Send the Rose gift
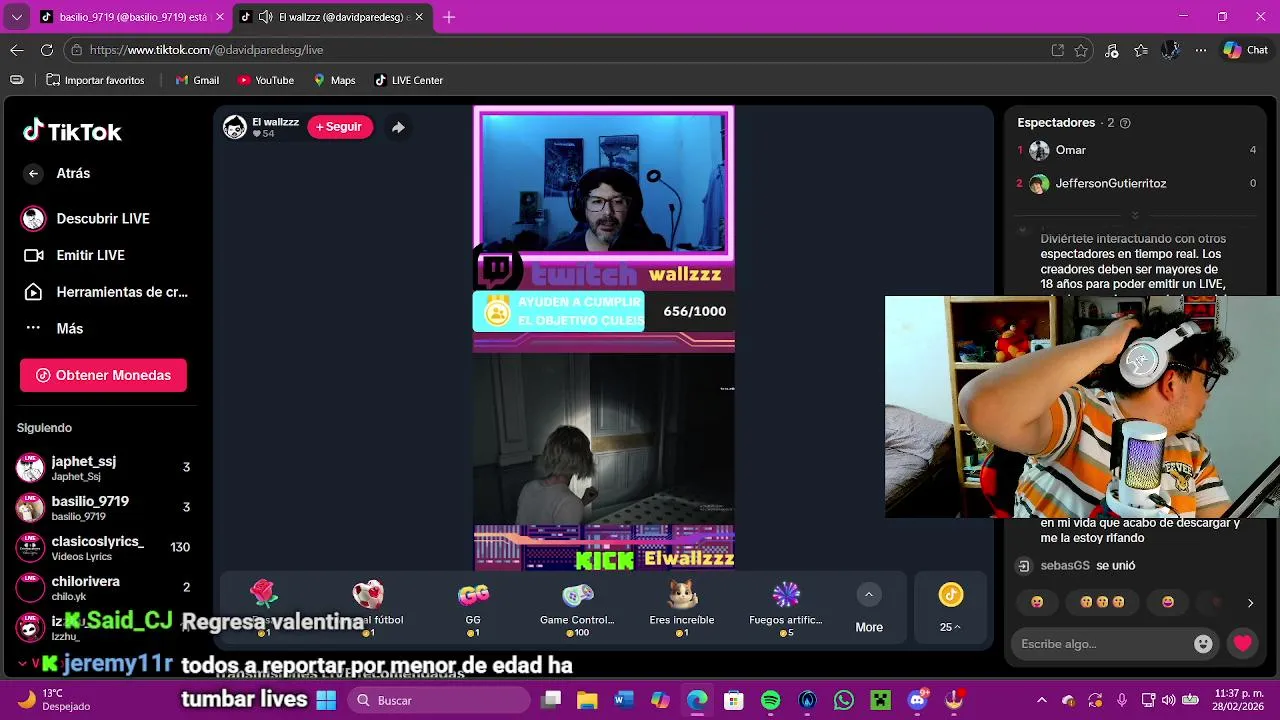 264,606
